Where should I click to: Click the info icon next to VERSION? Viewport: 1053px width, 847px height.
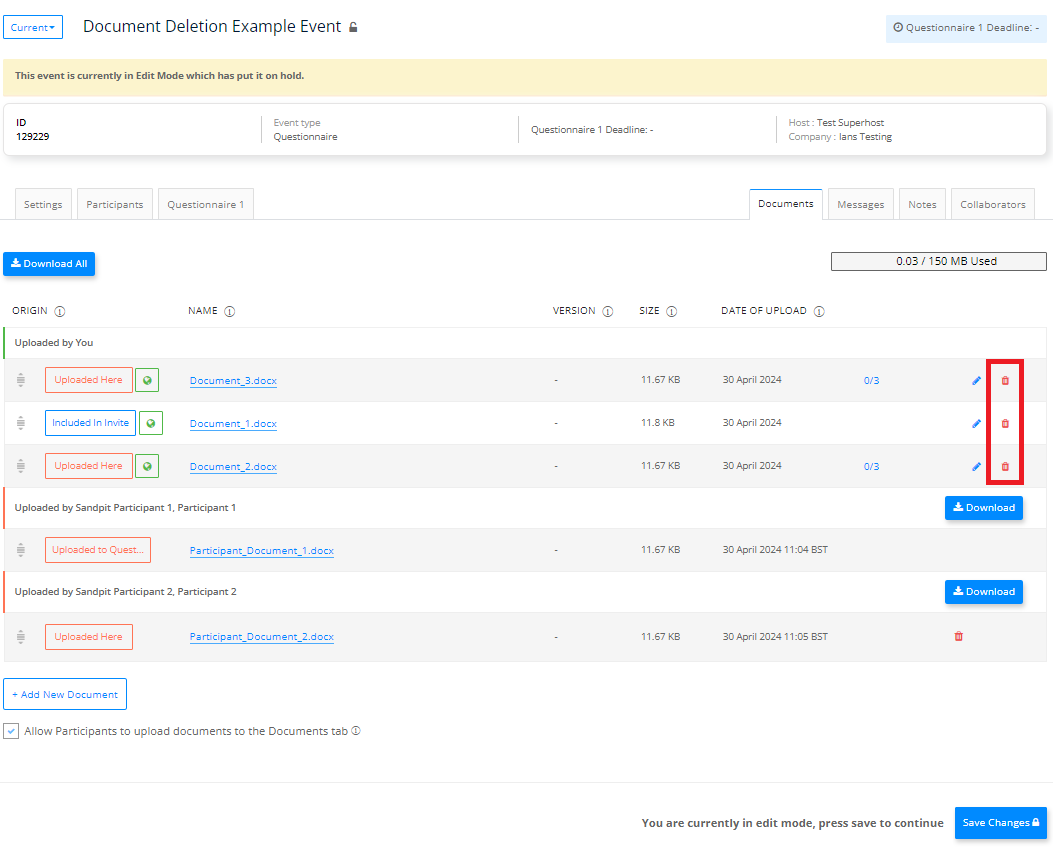pyautogui.click(x=608, y=311)
